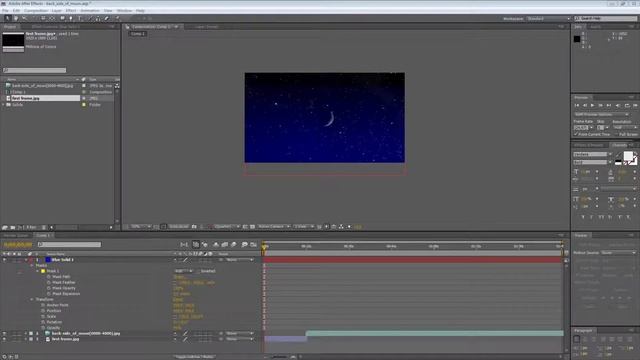The image size is (640, 360).
Task: Toggle audio mute in Preview panel
Action: point(618,106)
